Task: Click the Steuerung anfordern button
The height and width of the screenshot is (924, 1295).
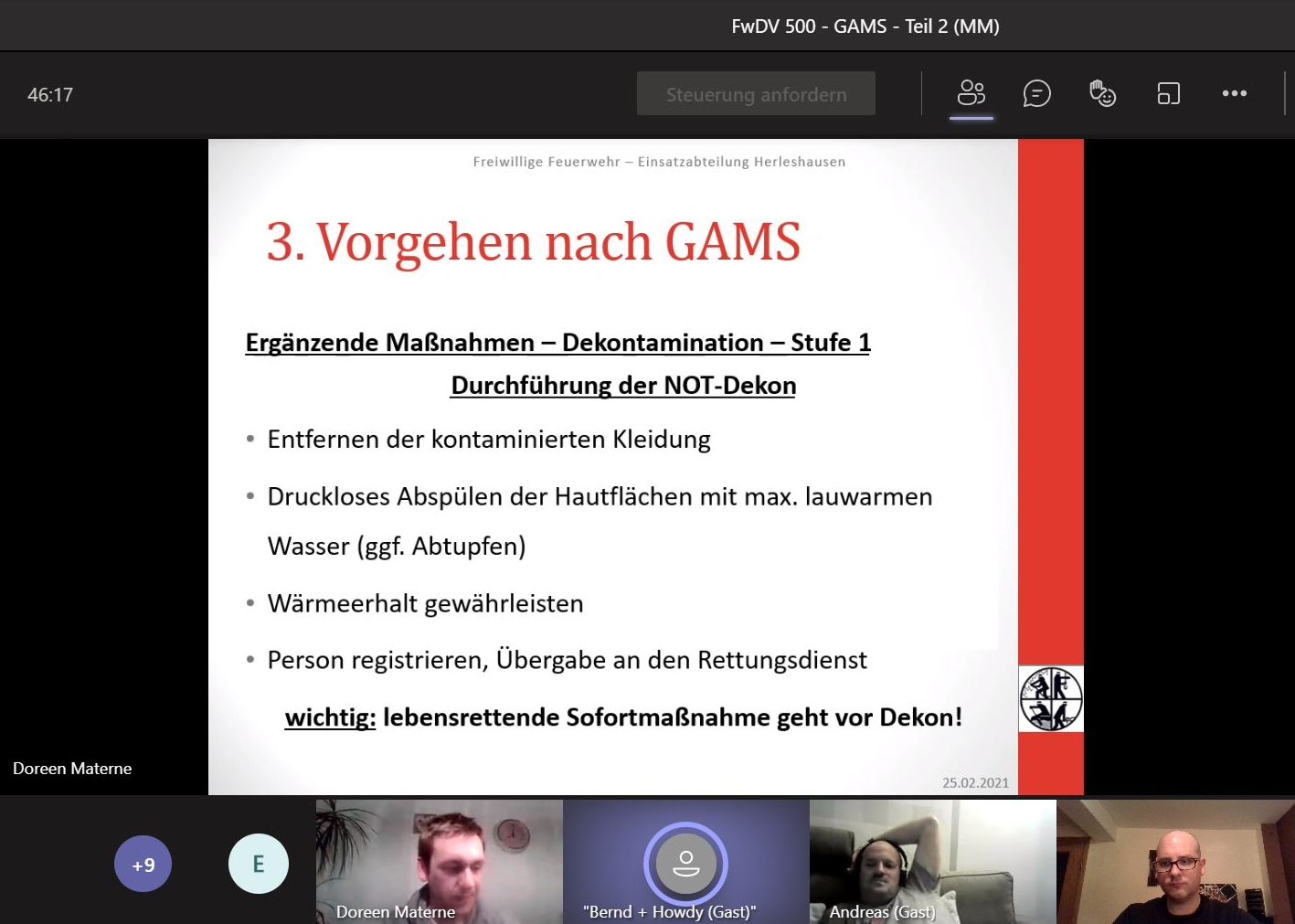Action: [x=756, y=94]
